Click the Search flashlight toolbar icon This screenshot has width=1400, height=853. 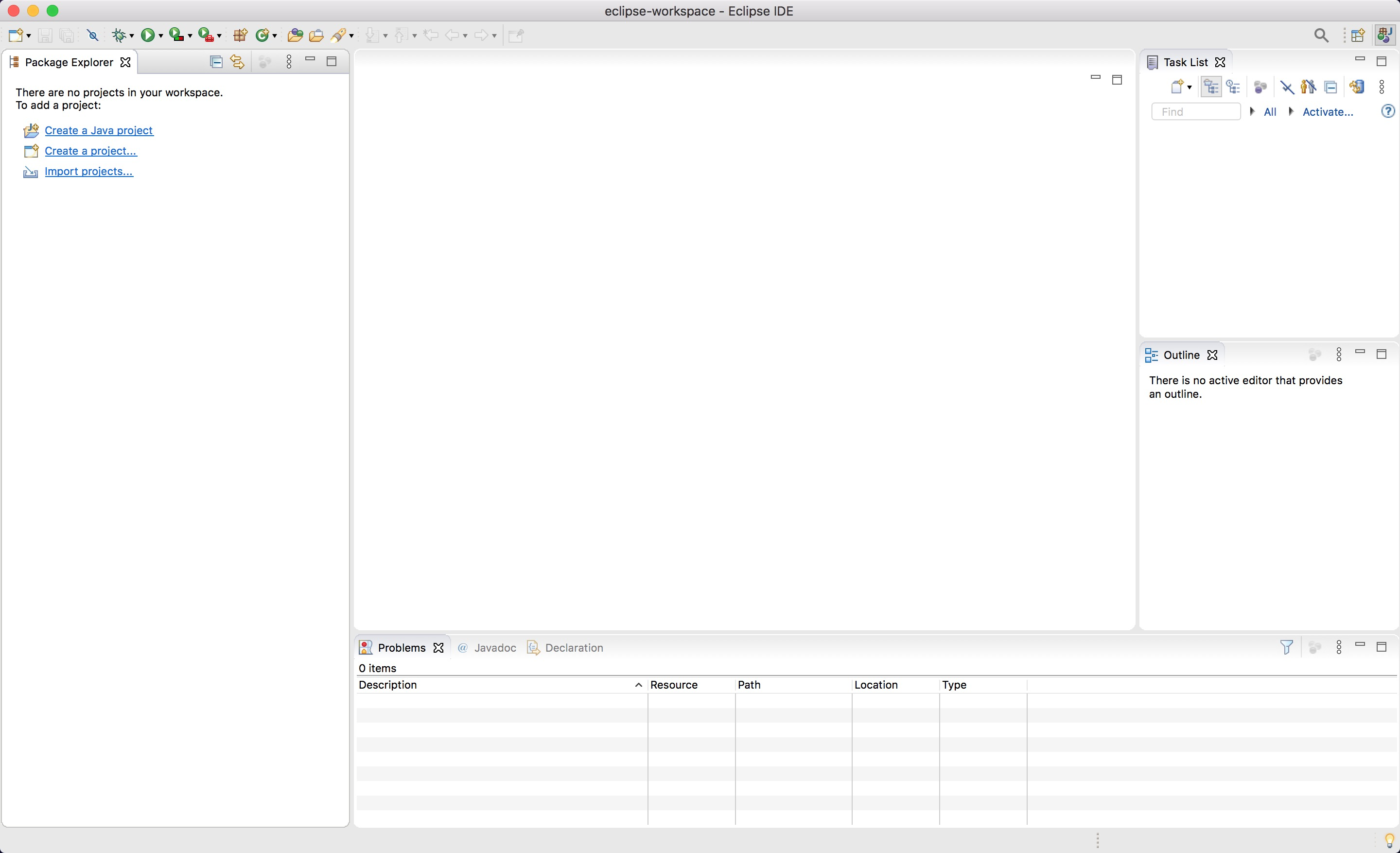[339, 35]
